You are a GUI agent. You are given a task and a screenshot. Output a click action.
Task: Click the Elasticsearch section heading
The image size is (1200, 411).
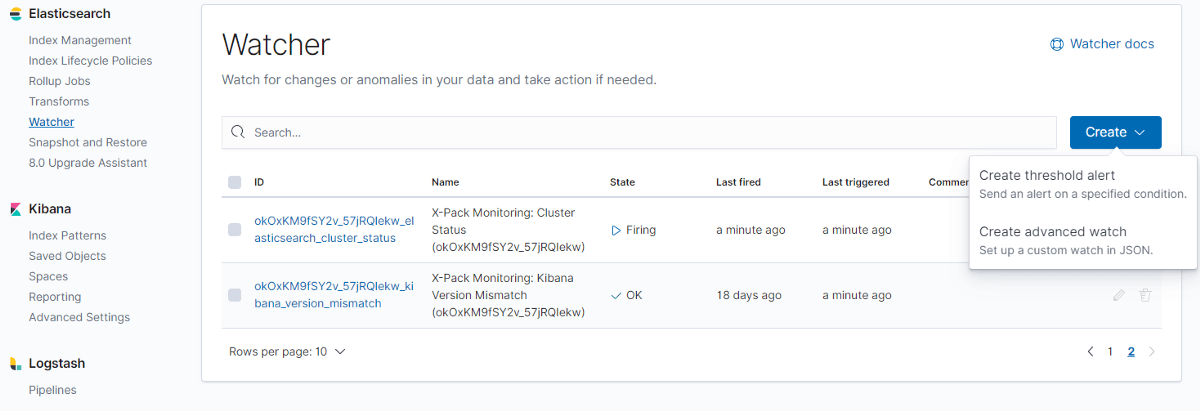pyautogui.click(x=69, y=14)
